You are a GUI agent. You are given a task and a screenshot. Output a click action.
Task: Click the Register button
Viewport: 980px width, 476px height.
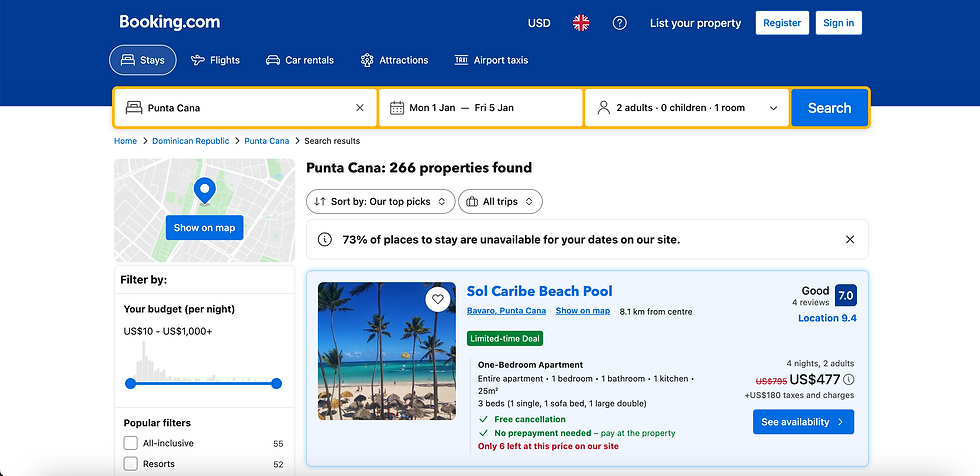(x=782, y=23)
